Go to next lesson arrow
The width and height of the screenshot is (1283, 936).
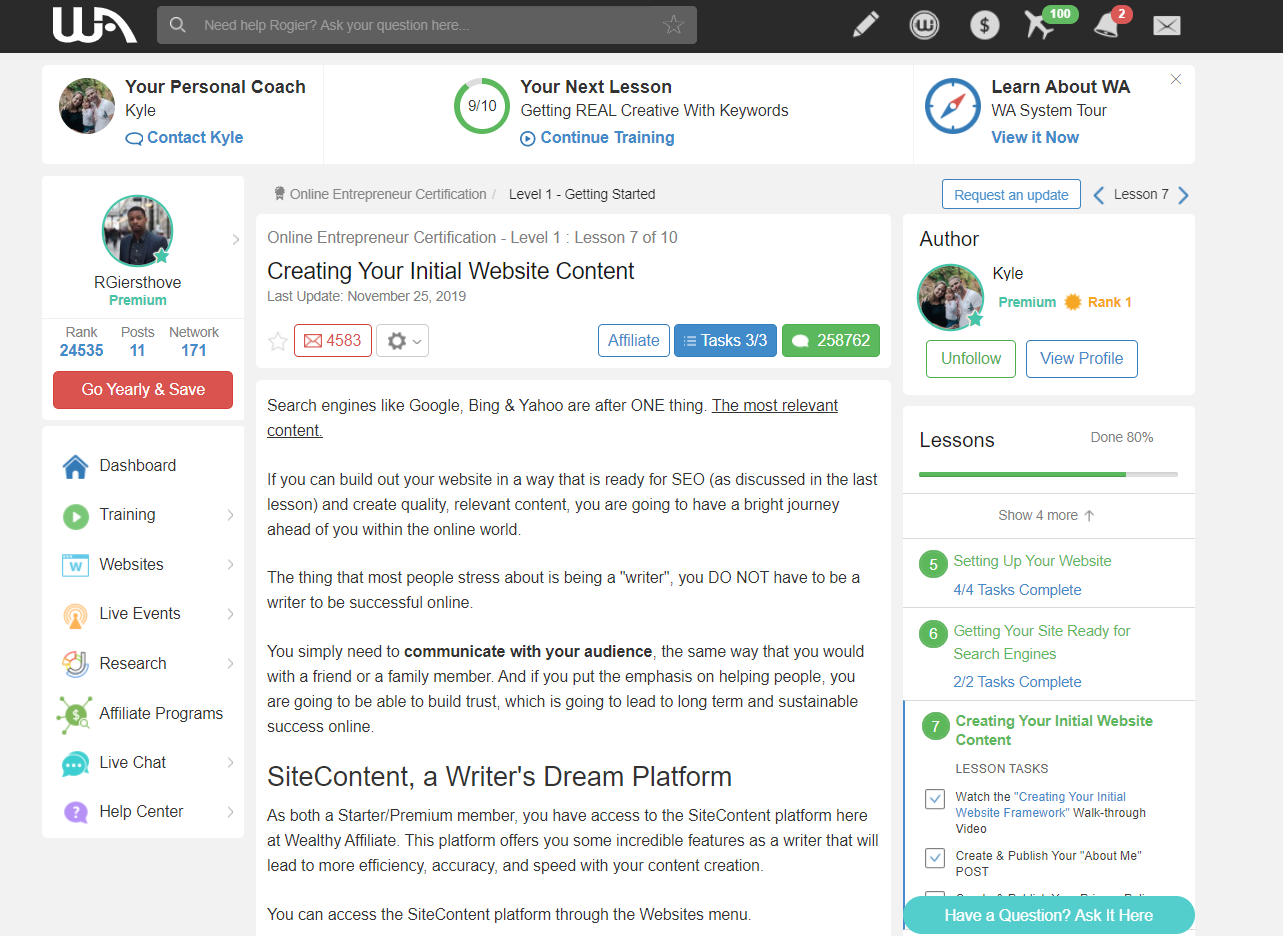click(x=1183, y=195)
